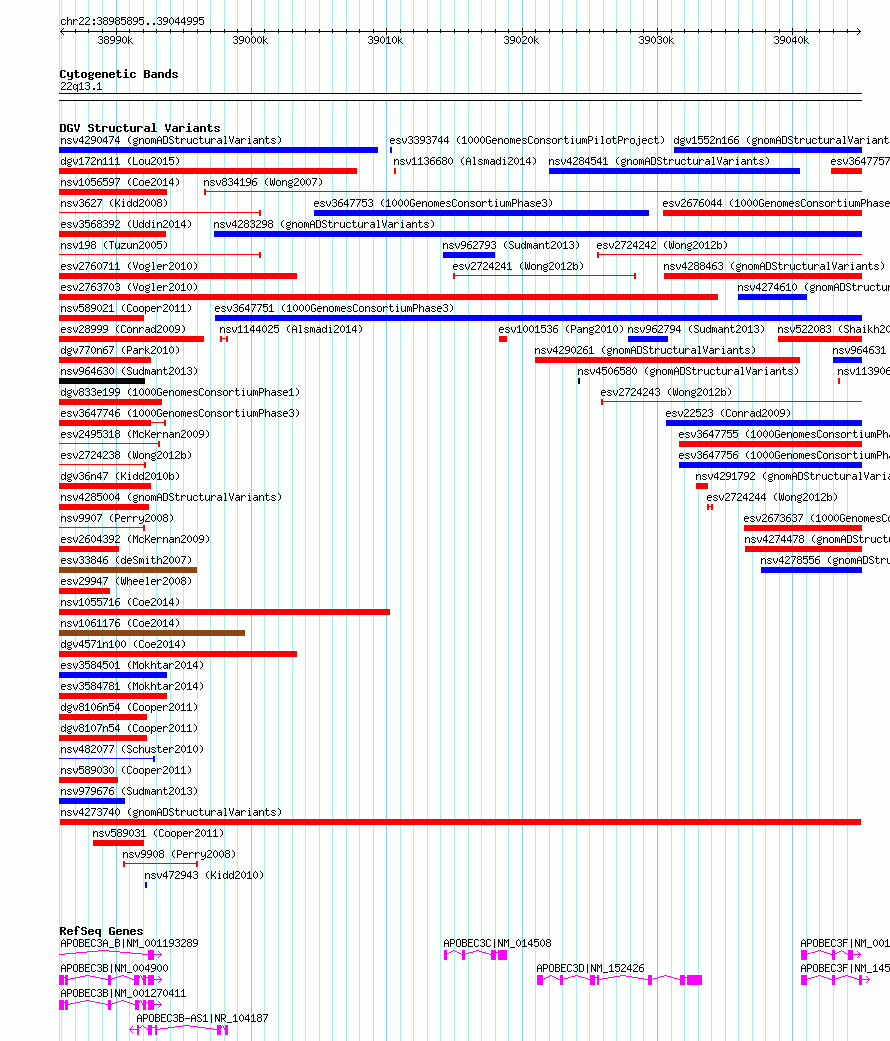Click nsv9907 (Perry2008) label
890x1041 pixels.
coord(117,519)
